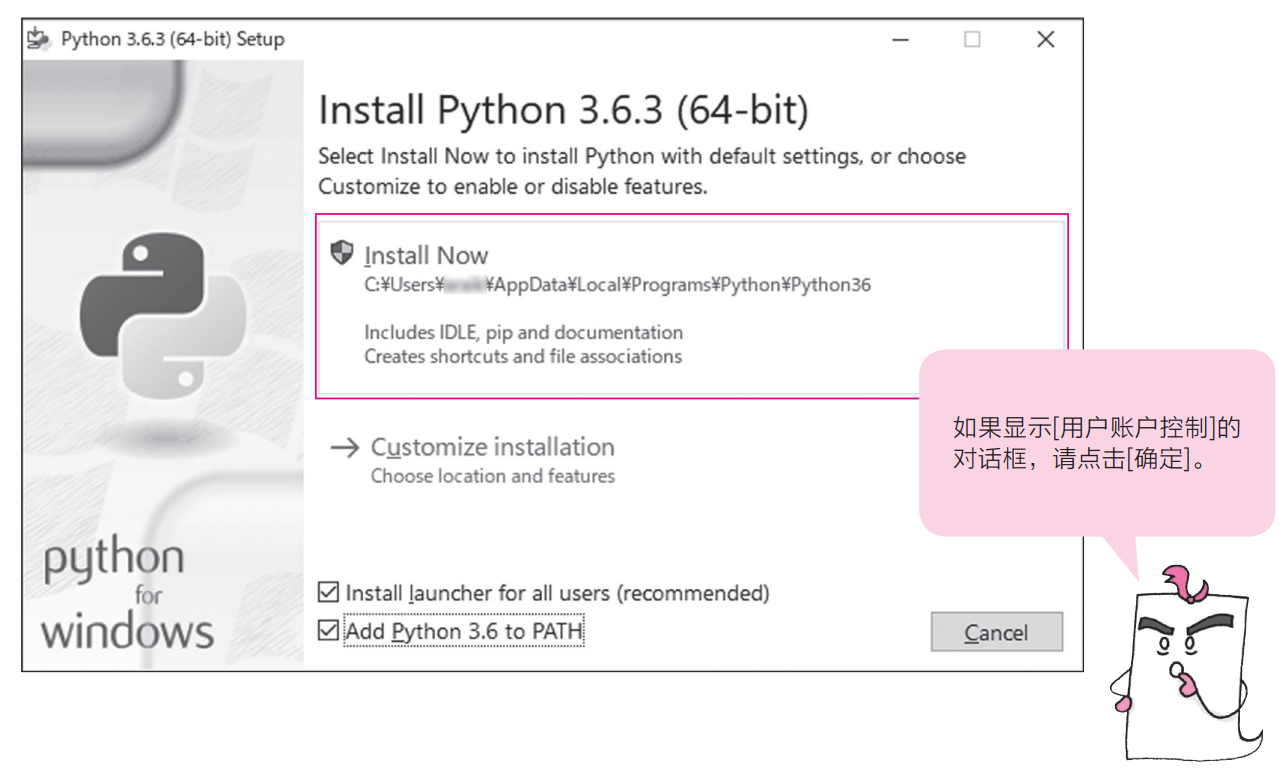The width and height of the screenshot is (1288, 771).
Task: Toggle Install launcher for all users checkbox
Action: pyautogui.click(x=328, y=593)
